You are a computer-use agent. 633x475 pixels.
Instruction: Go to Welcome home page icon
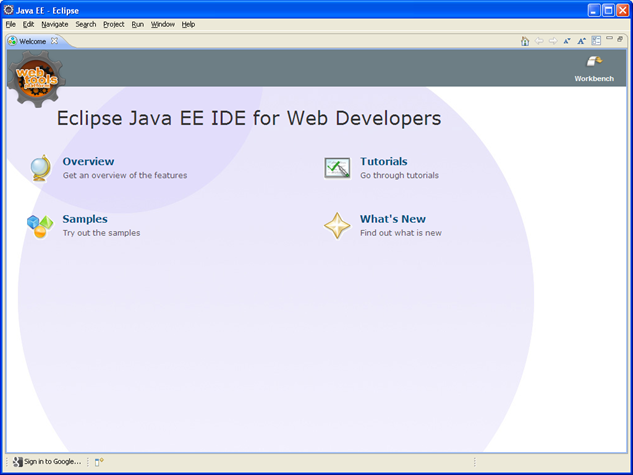click(525, 41)
